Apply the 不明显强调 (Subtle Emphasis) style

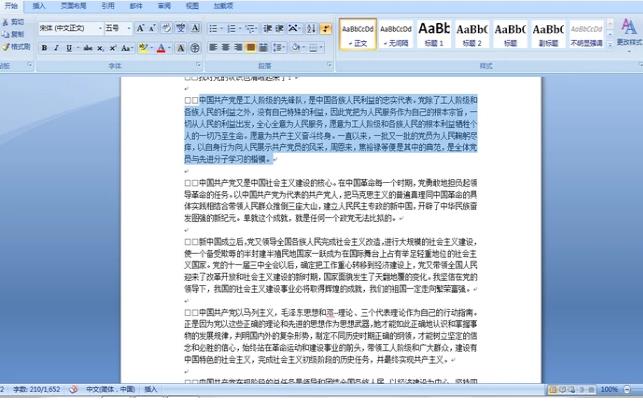(586, 34)
